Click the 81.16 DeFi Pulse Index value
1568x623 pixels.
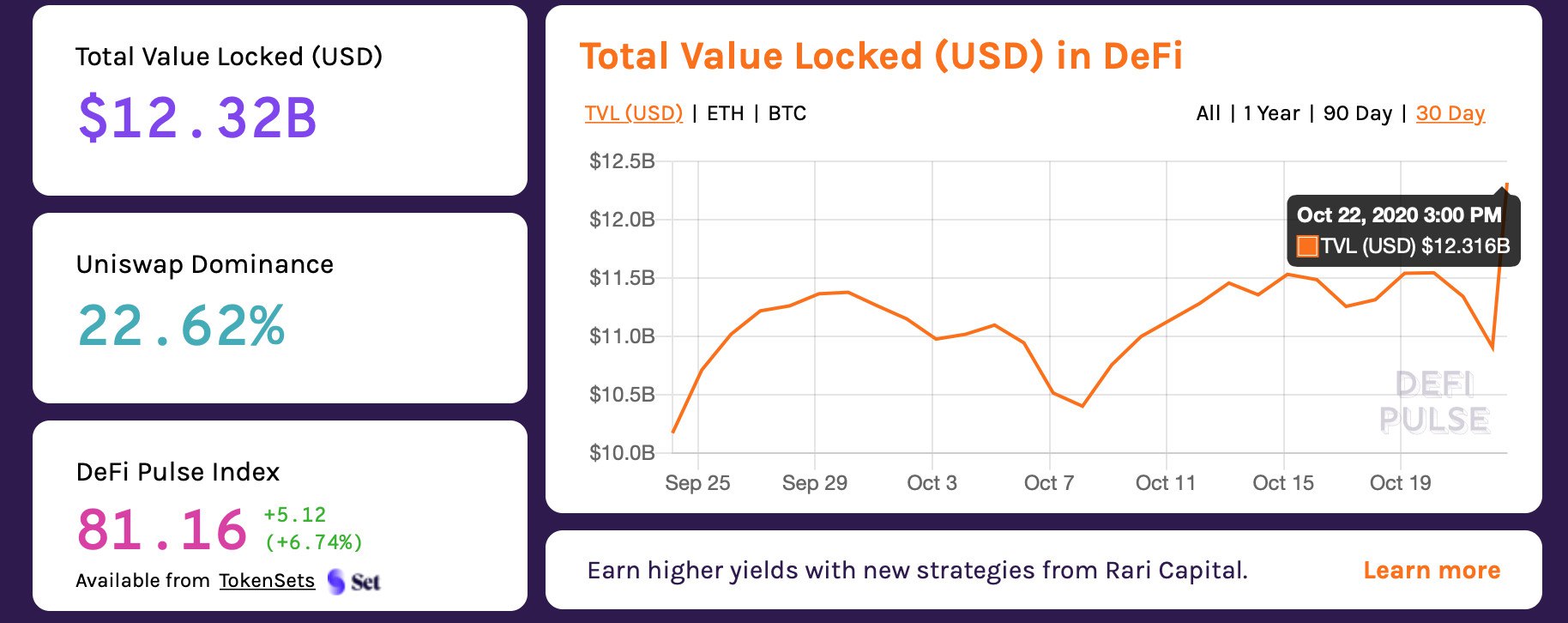(x=162, y=529)
